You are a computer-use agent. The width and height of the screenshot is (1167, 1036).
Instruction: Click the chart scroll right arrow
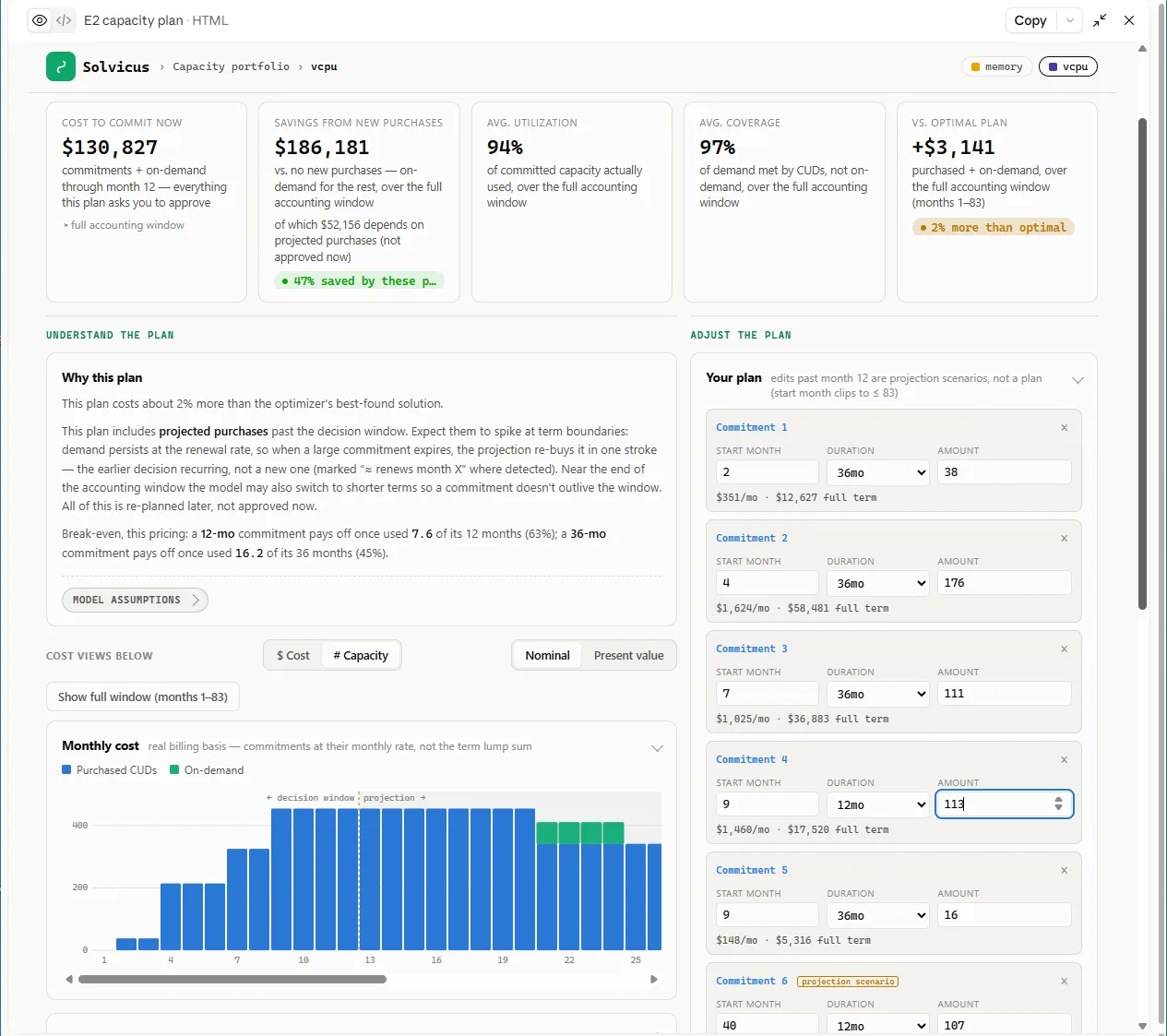pos(654,980)
